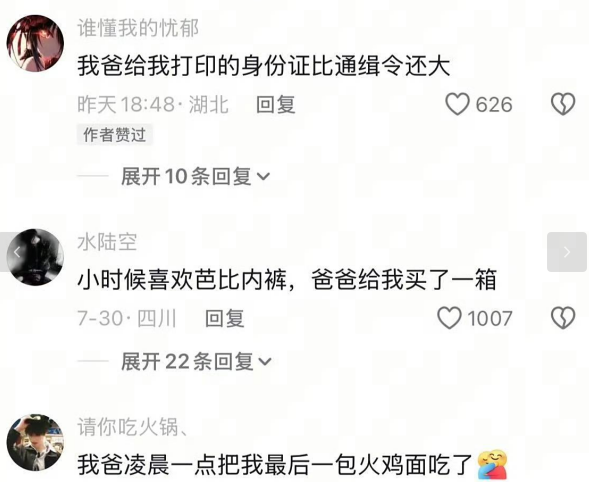Open avatar of user 谁懂我的忧郁
Screen dimensions: 589x482
tap(35, 43)
